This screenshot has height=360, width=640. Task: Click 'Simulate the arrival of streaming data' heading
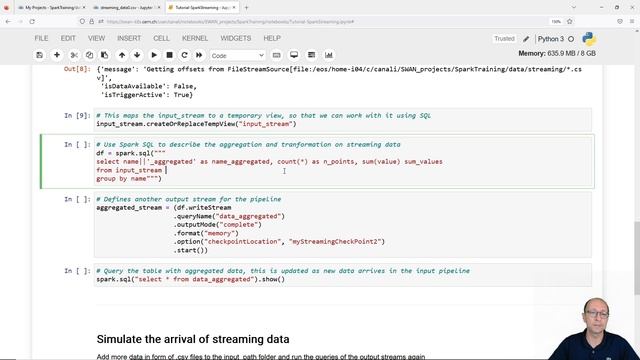tap(193, 339)
